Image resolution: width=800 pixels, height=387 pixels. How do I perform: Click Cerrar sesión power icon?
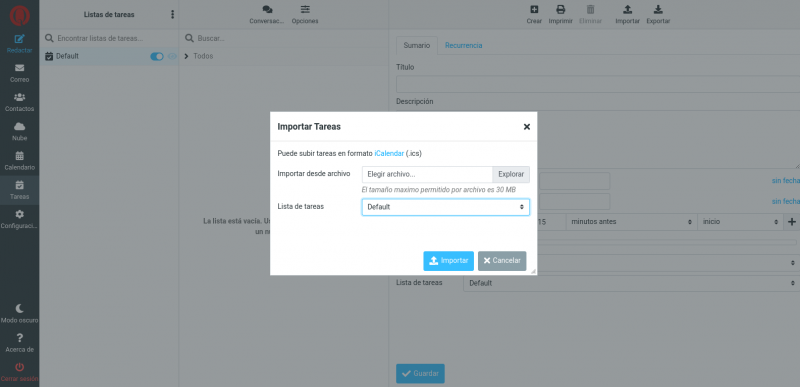pos(19,372)
